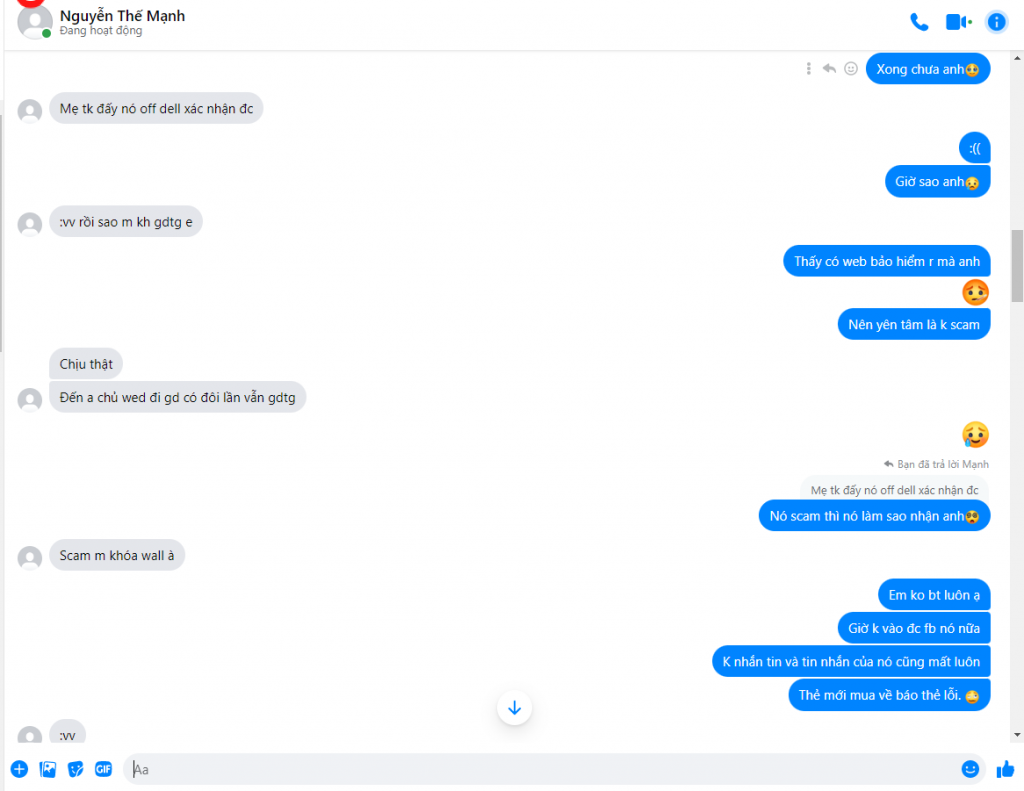Click scrollbar down arrow in chat
1024x791 pixels.
pos(1017,735)
